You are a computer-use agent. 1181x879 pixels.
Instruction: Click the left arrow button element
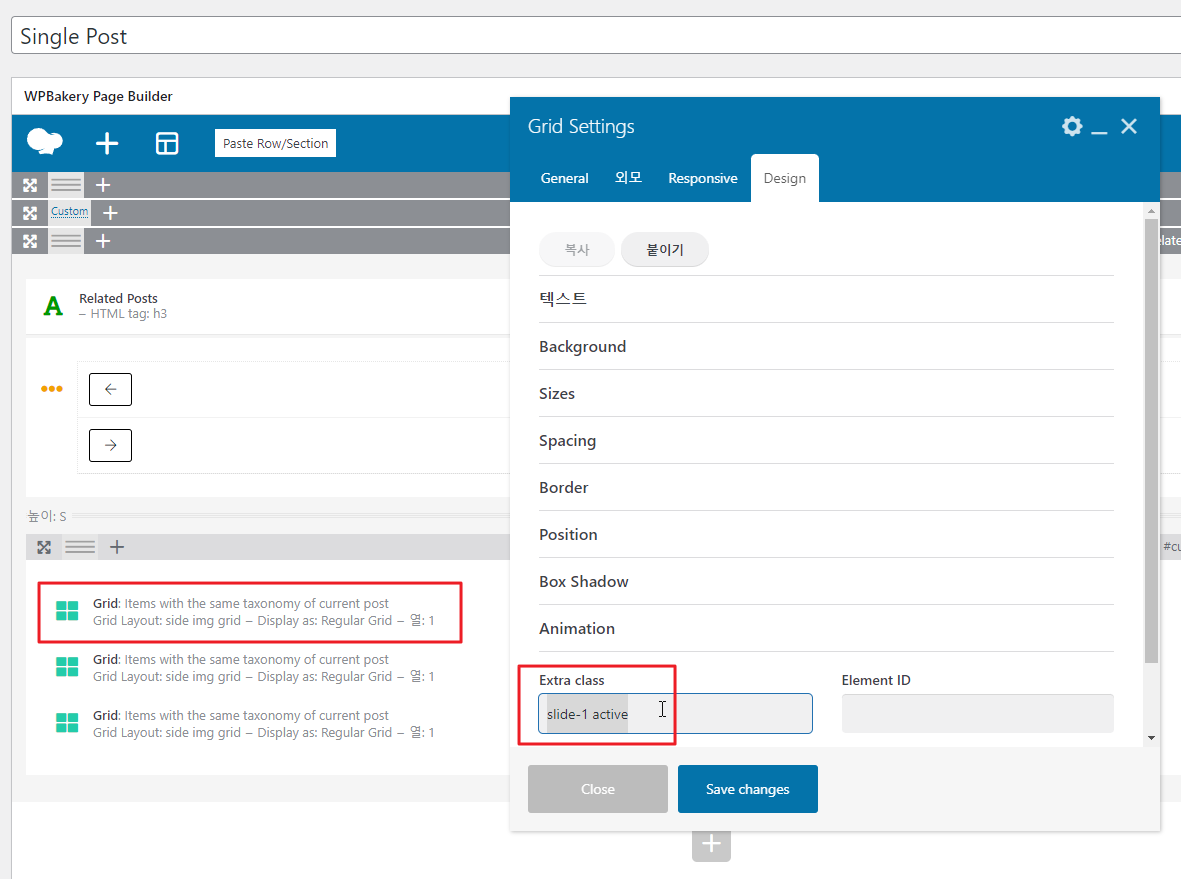[111, 389]
